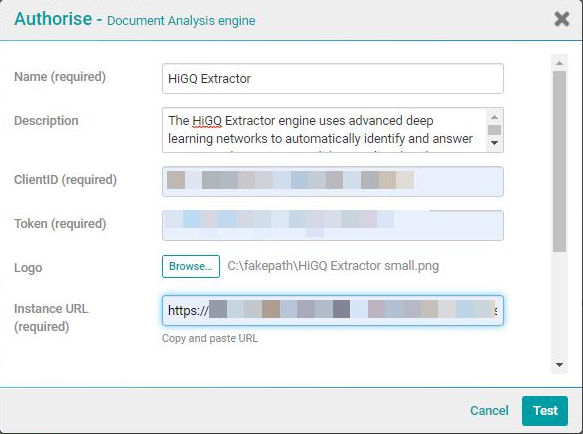
Task: Click the ClientID input field
Action: click(333, 181)
